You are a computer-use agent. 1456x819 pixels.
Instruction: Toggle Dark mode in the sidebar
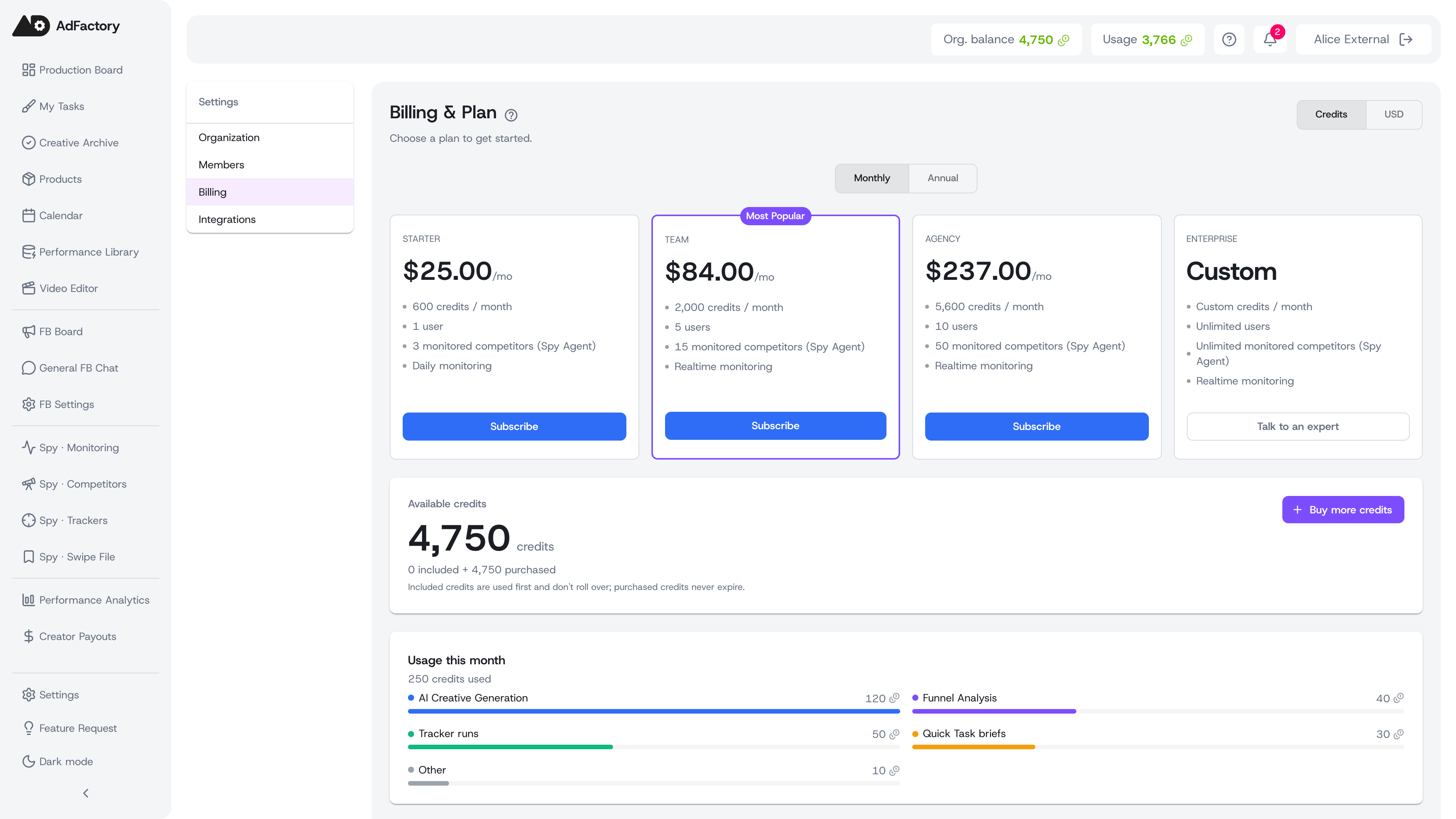[x=57, y=761]
